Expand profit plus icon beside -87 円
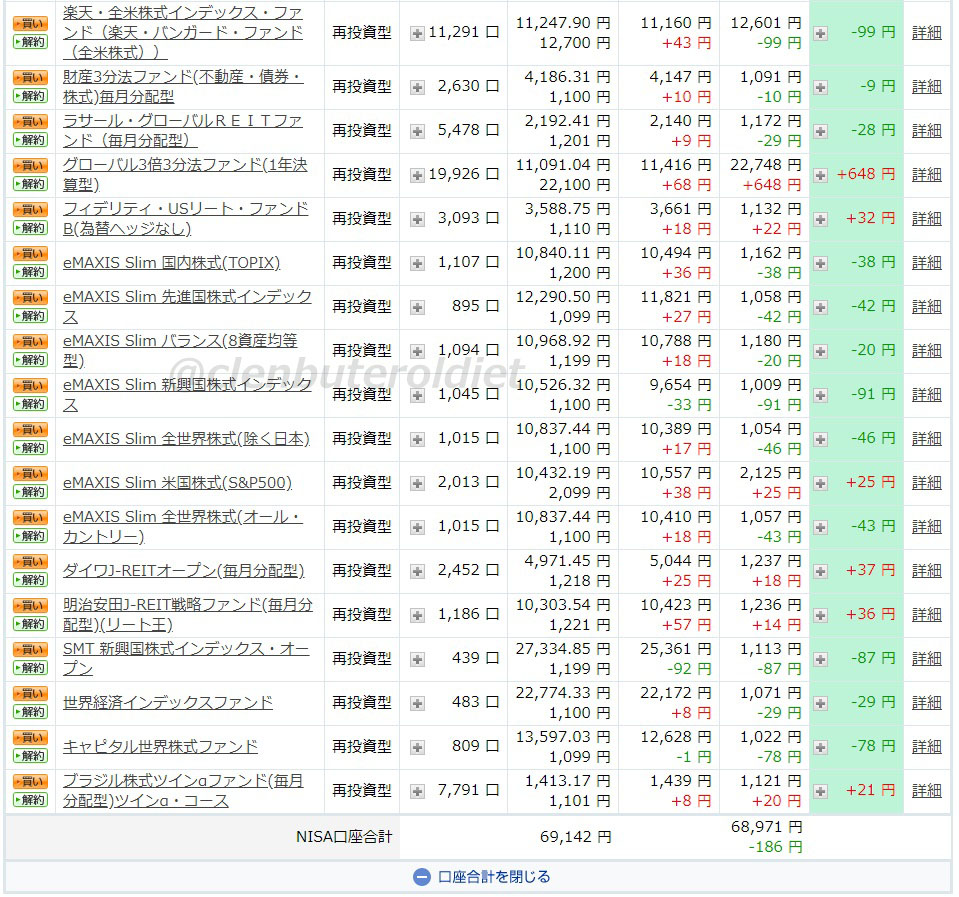This screenshot has height=897, width=959. point(821,660)
